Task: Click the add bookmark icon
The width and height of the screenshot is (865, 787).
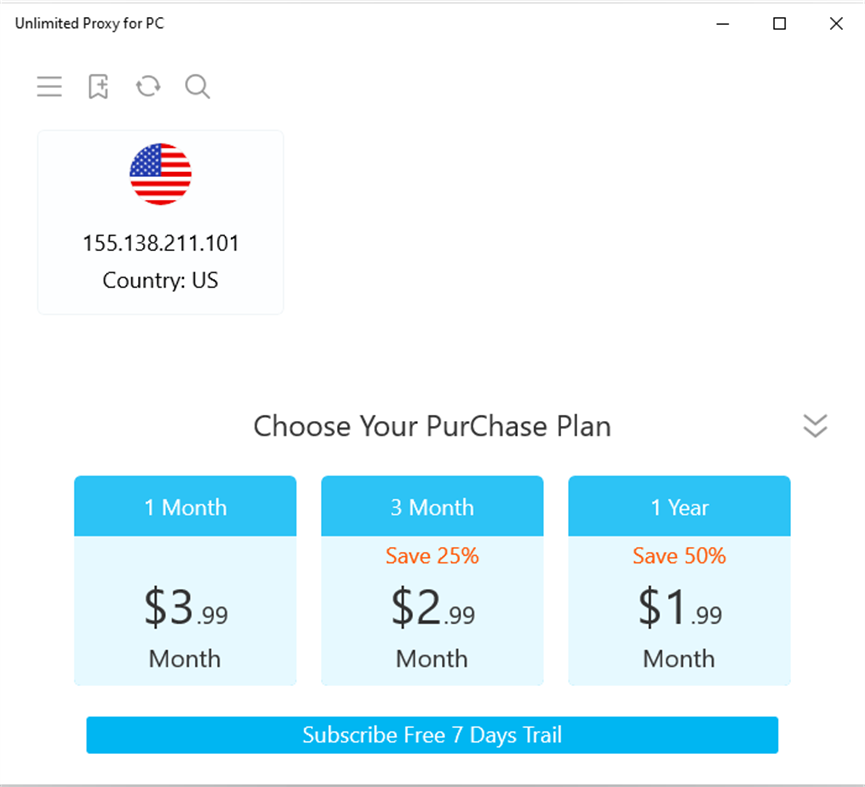Action: tap(98, 87)
